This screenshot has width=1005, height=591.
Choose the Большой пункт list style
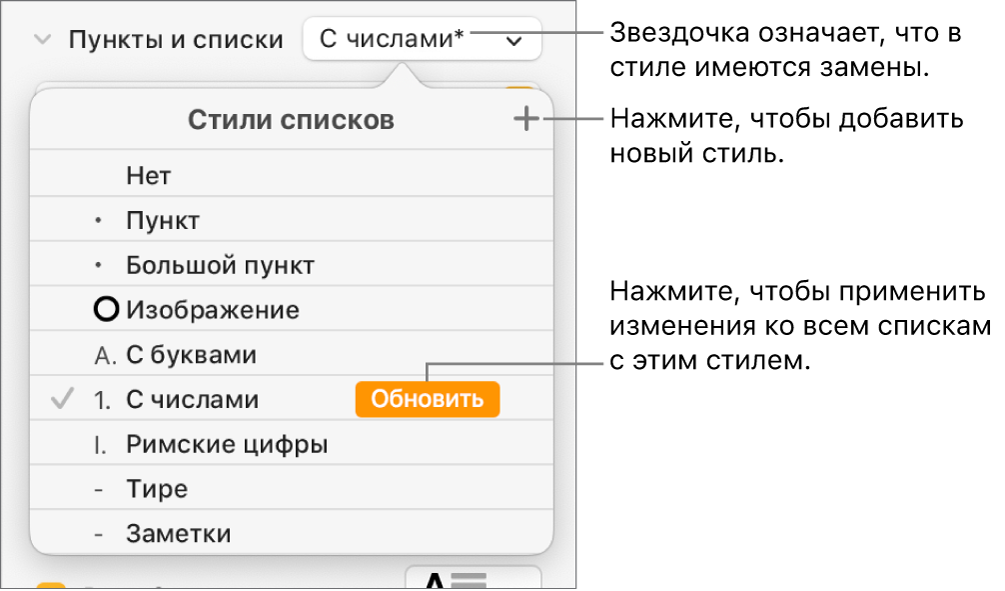292,264
